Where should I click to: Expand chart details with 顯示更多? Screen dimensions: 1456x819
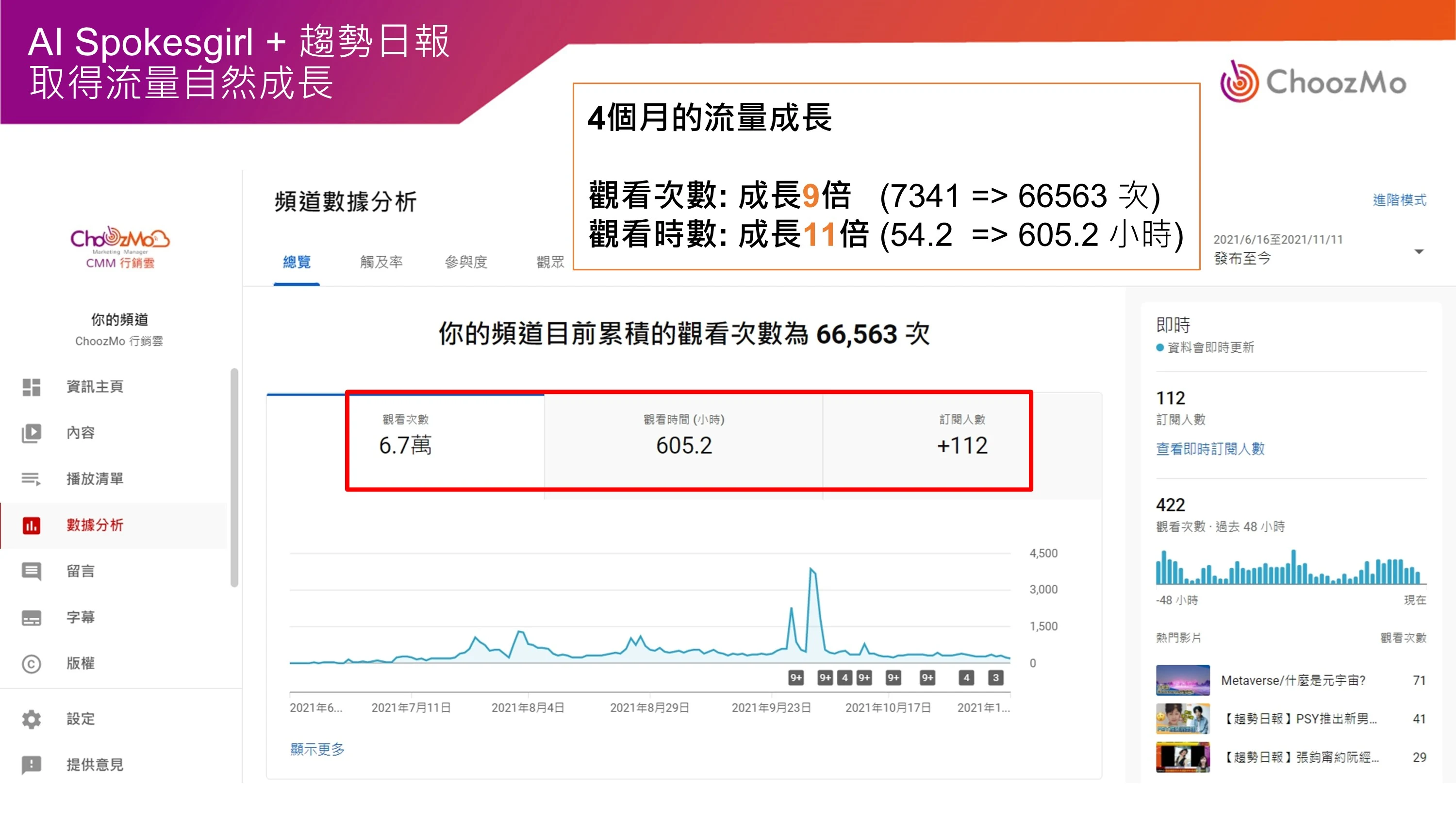pos(317,750)
